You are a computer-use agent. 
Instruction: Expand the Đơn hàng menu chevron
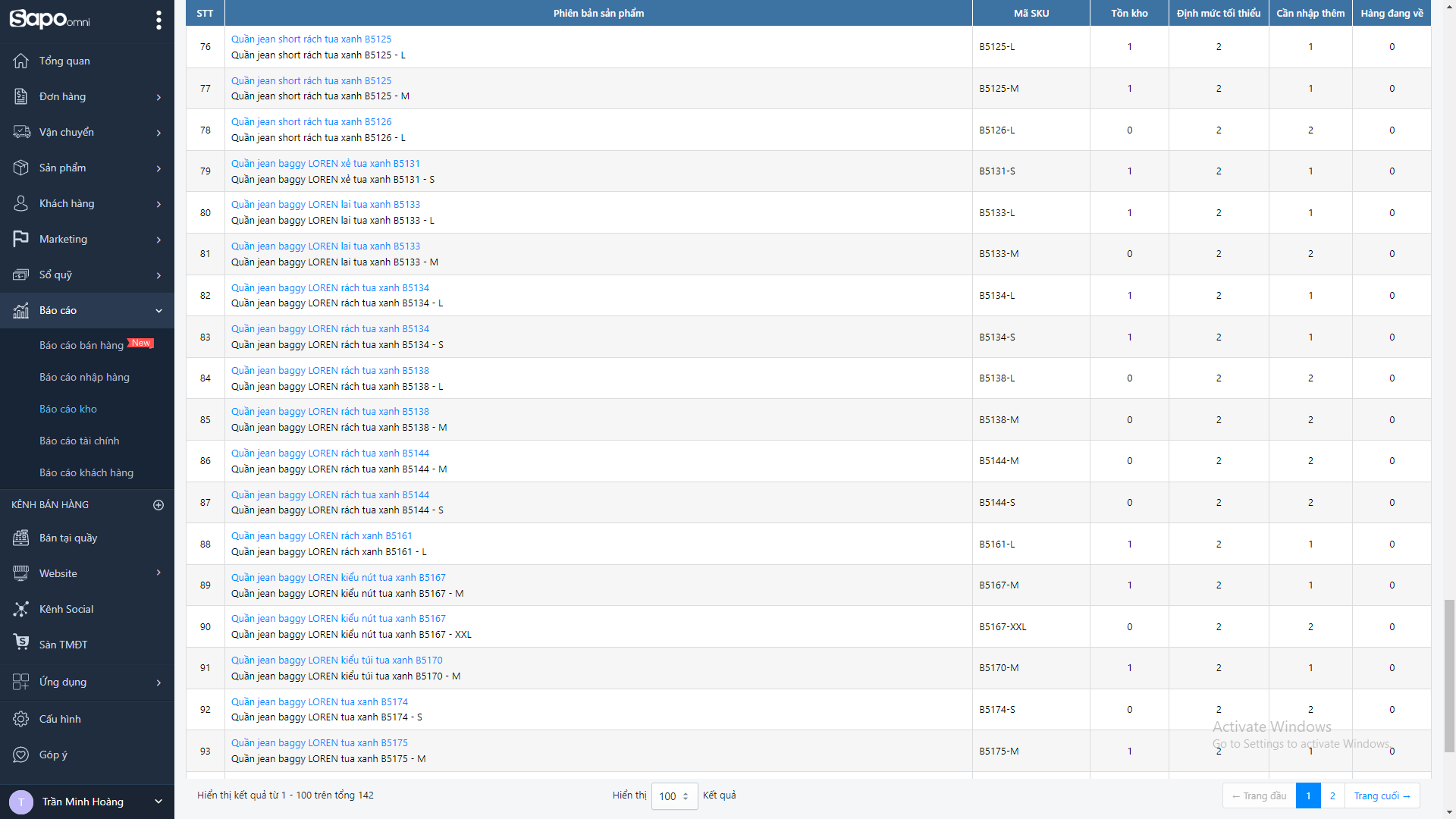coord(158,97)
